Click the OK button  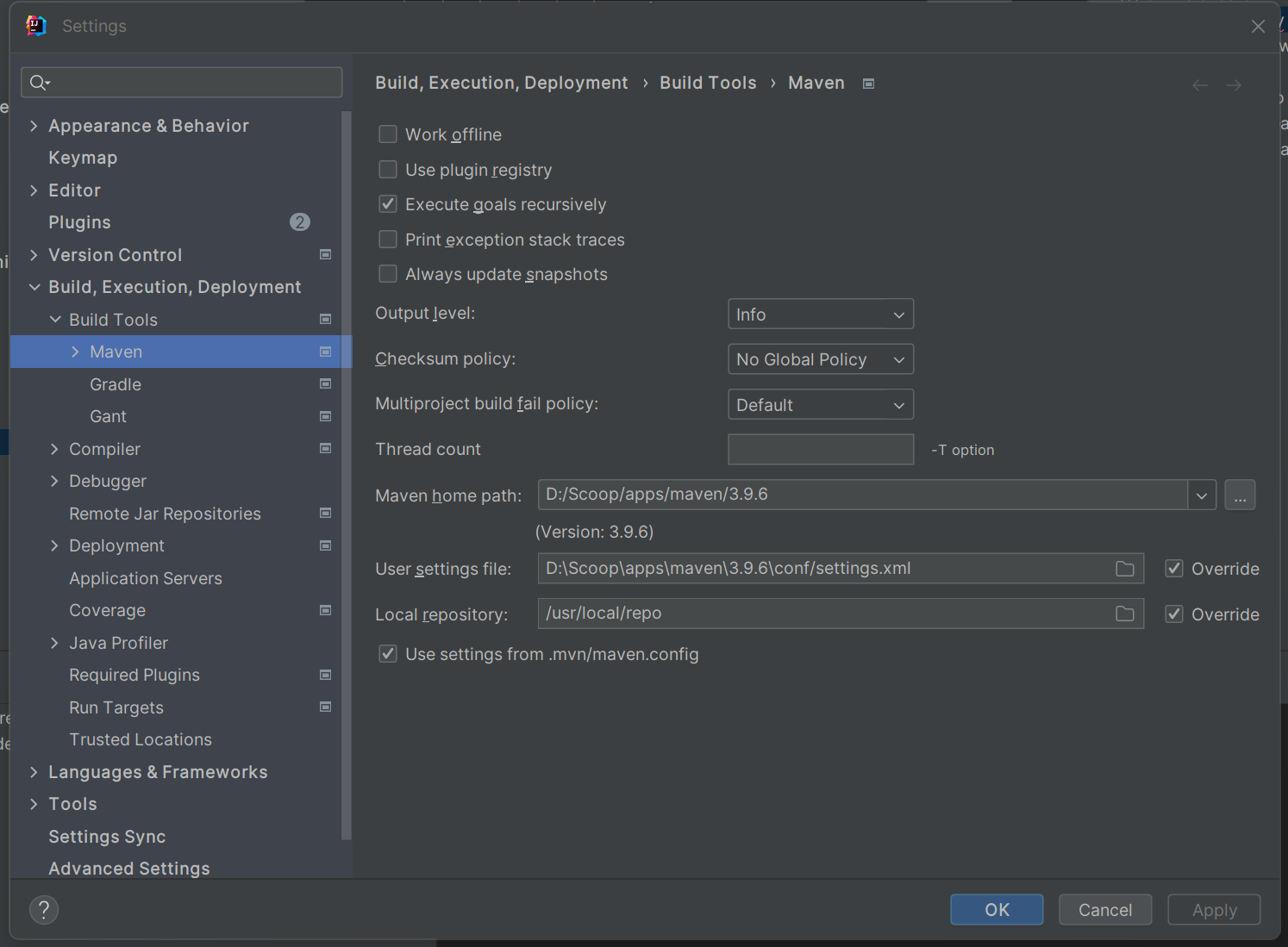[997, 910]
